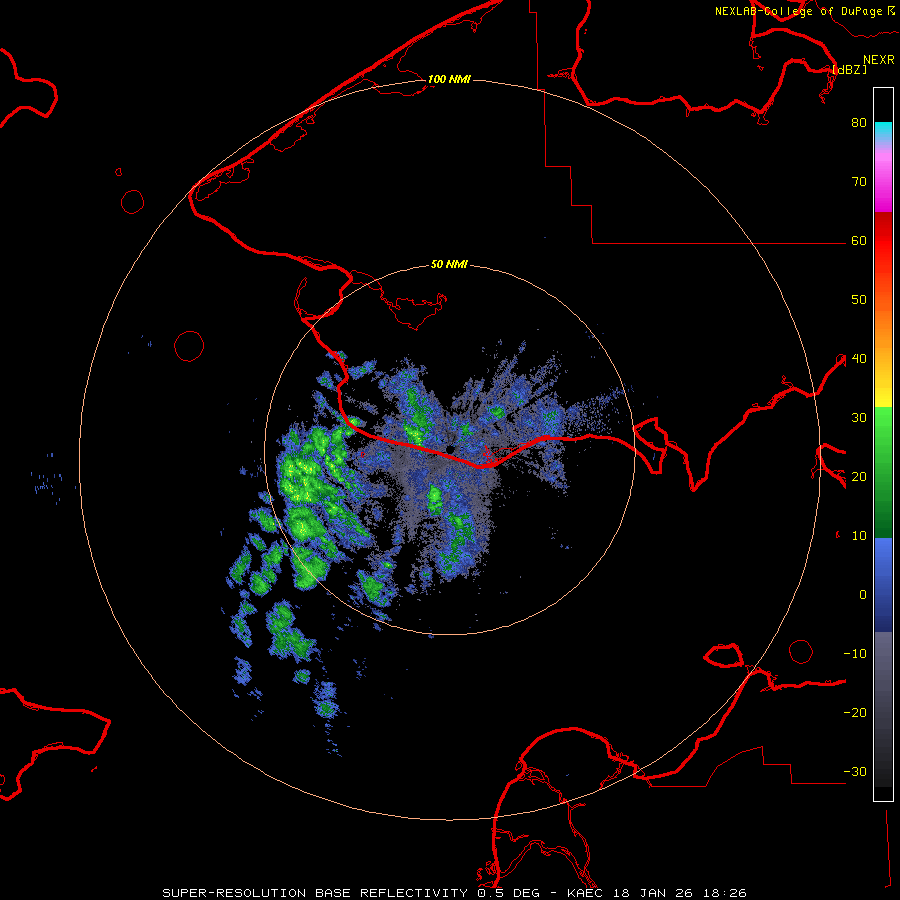Viewport: 900px width, 900px height.
Task: Click the 10 value on dBZ scale
Action: (859, 536)
